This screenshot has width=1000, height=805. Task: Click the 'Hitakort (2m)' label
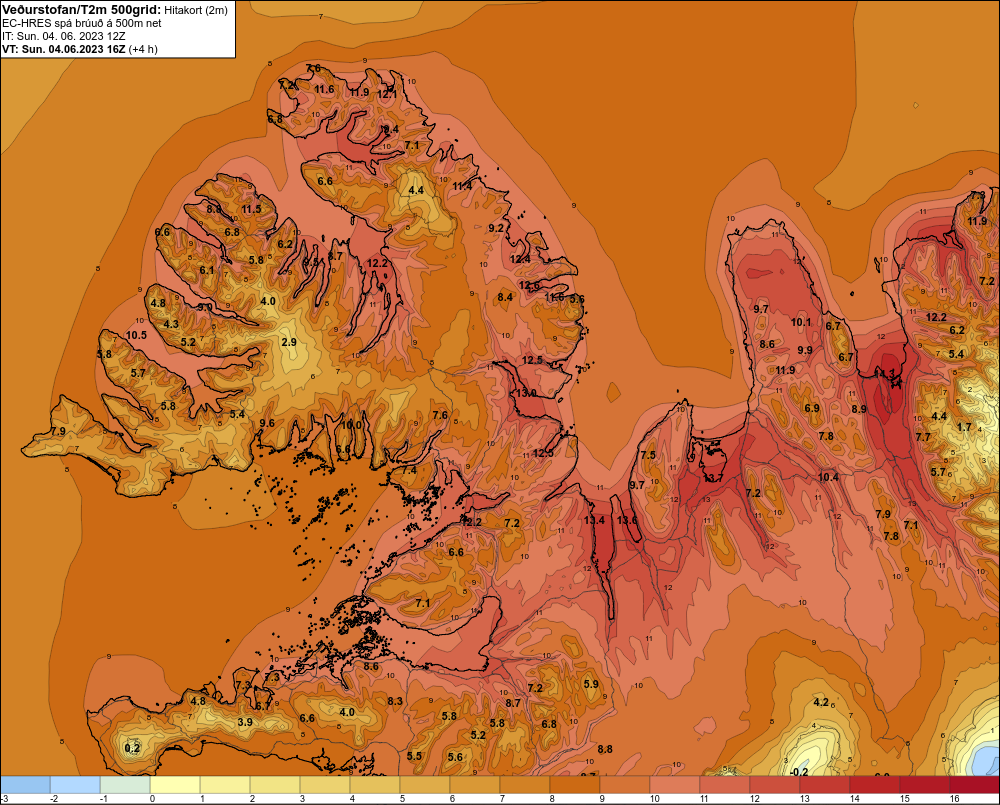(195, 10)
